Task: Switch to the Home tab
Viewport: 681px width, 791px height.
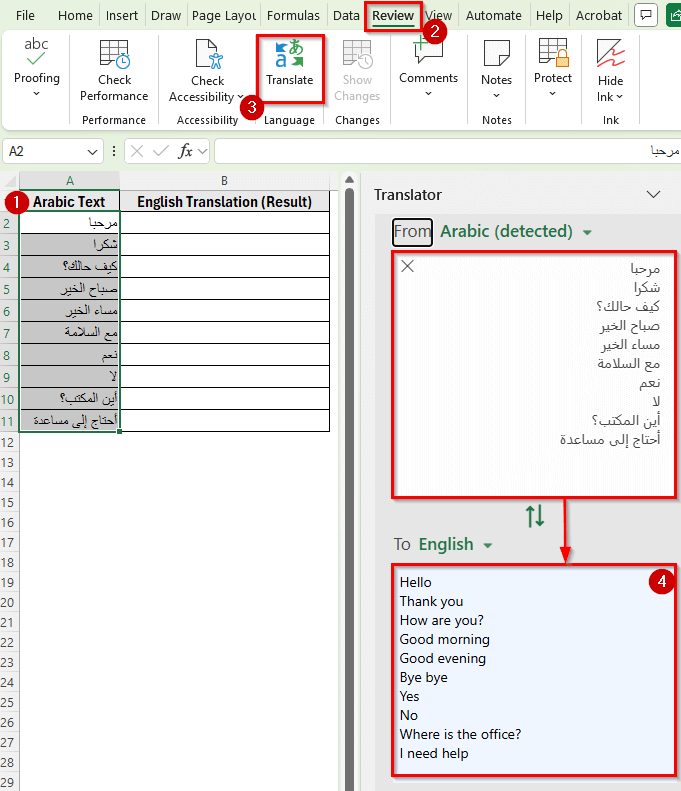Action: (x=75, y=16)
